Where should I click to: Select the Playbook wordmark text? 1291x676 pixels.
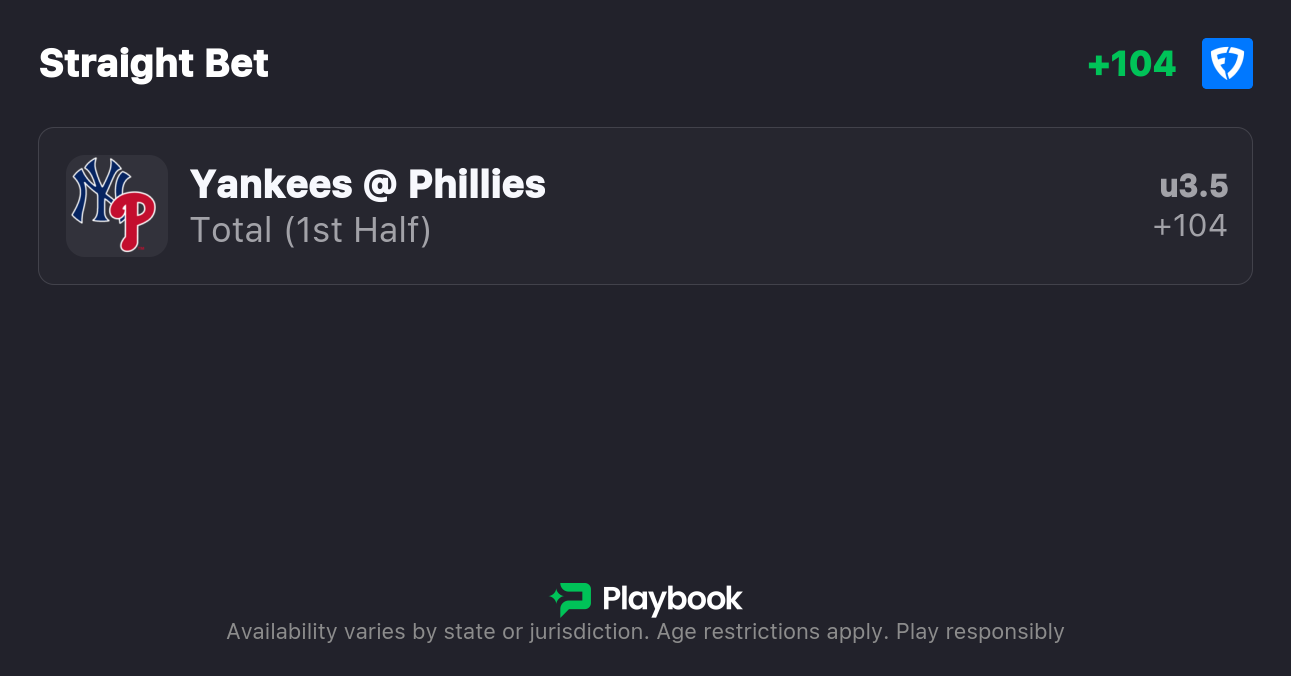pos(672,599)
